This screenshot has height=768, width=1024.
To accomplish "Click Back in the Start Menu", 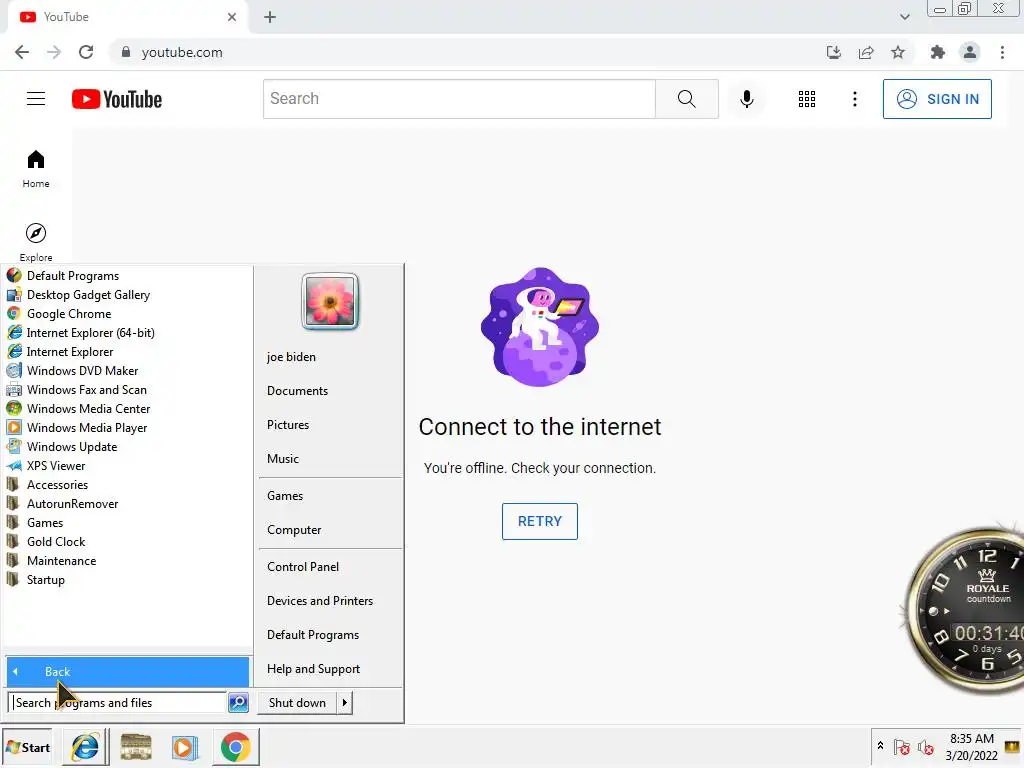I will tap(128, 671).
